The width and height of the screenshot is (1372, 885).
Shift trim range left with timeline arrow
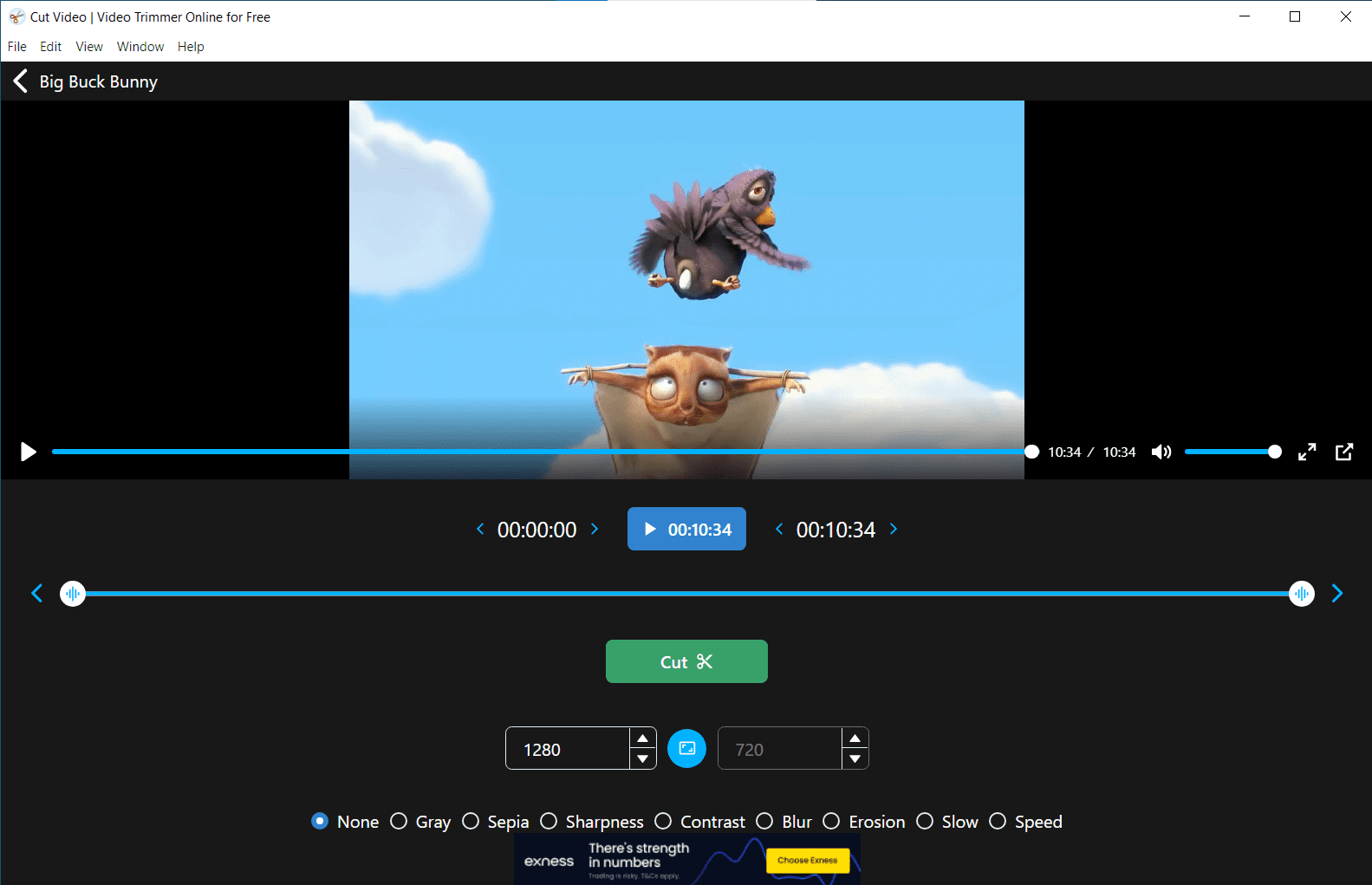[x=36, y=593]
